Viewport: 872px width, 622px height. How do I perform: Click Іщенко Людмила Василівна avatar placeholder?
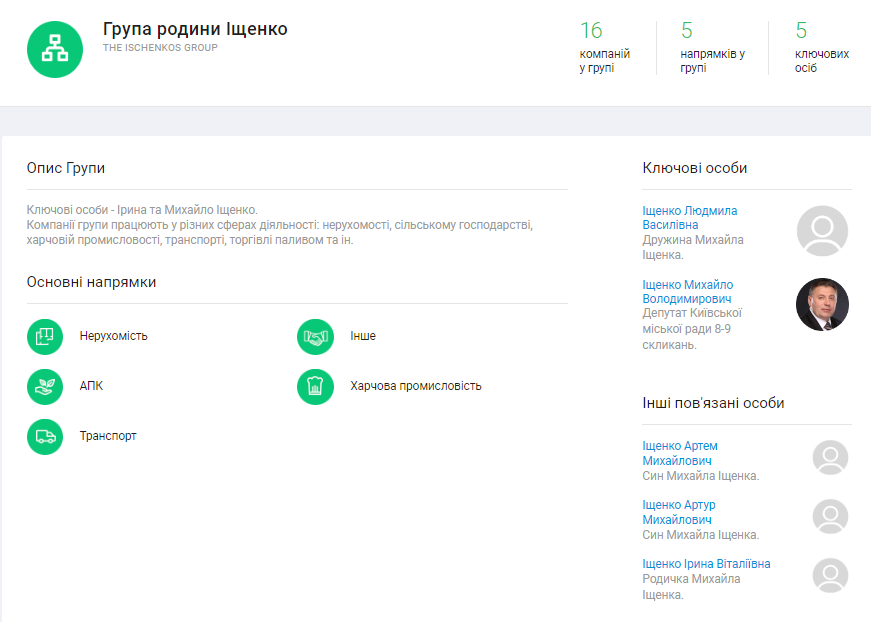pyautogui.click(x=822, y=231)
